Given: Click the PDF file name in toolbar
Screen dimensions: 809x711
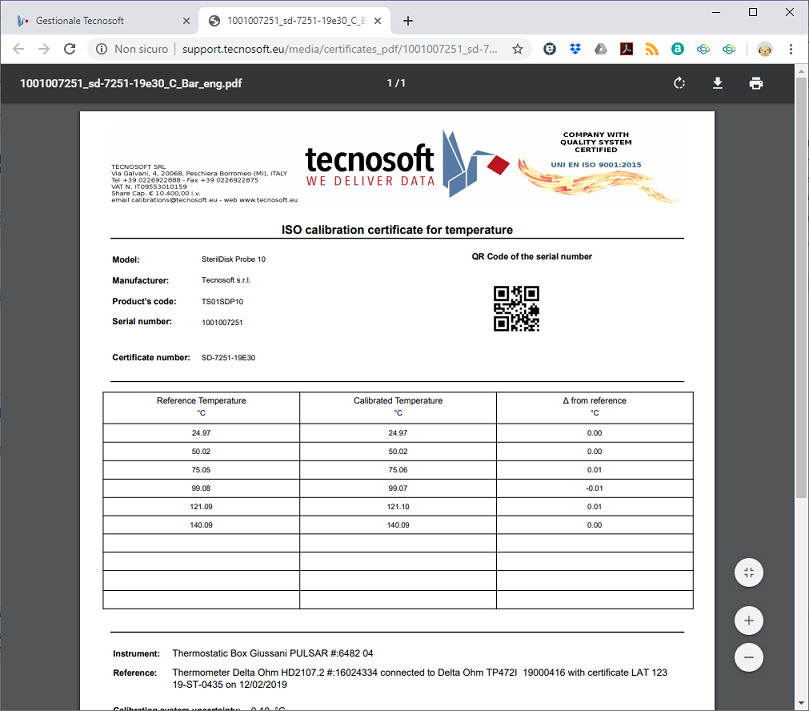Looking at the screenshot, I should pos(131,83).
